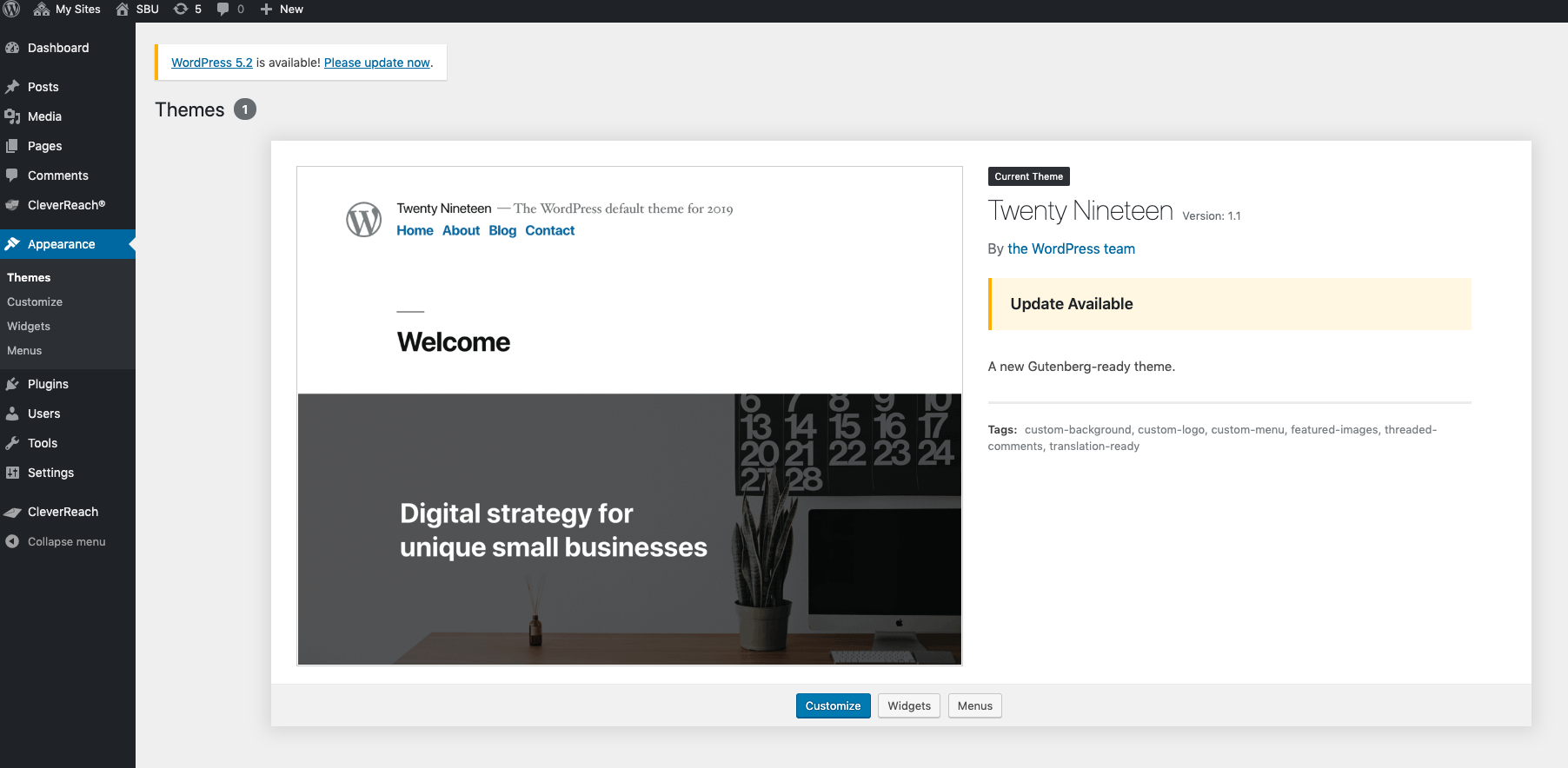
Task: Open My Sites network icon
Action: click(x=41, y=10)
